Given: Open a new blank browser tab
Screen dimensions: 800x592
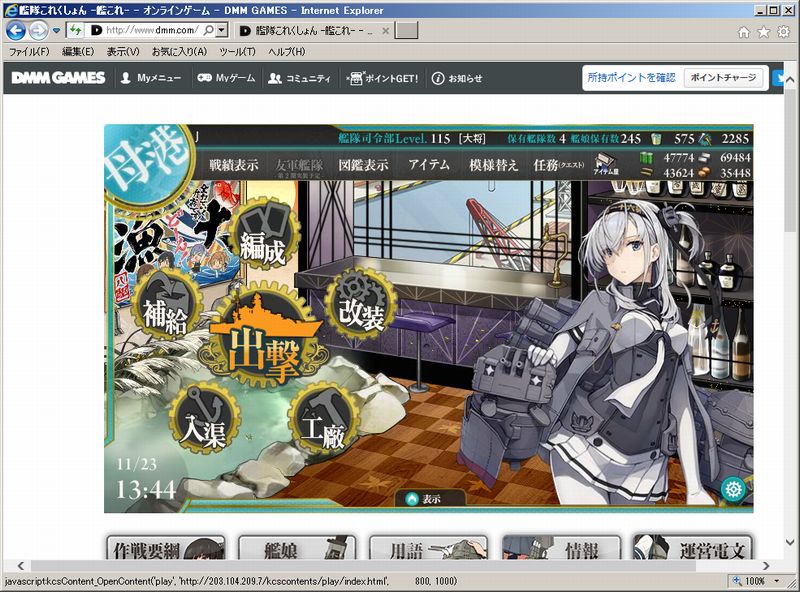Looking at the screenshot, I should [x=407, y=31].
